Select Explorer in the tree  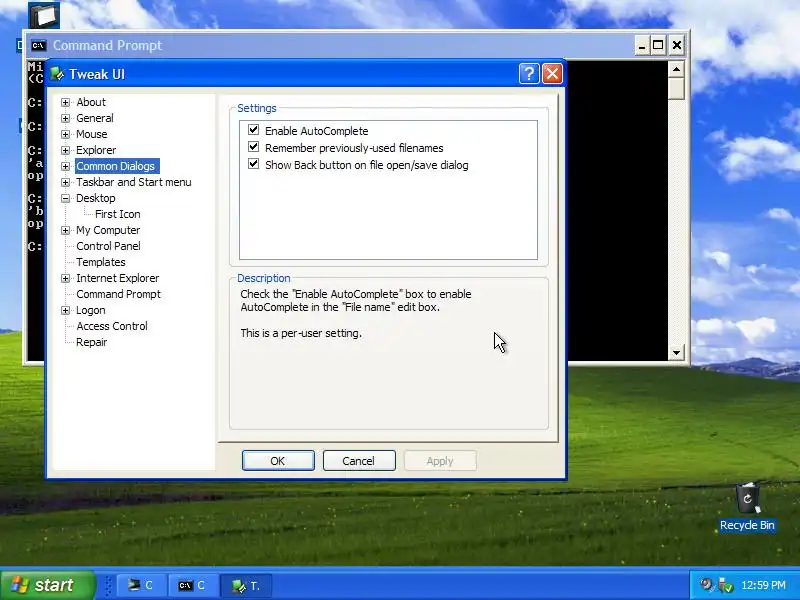[96, 150]
